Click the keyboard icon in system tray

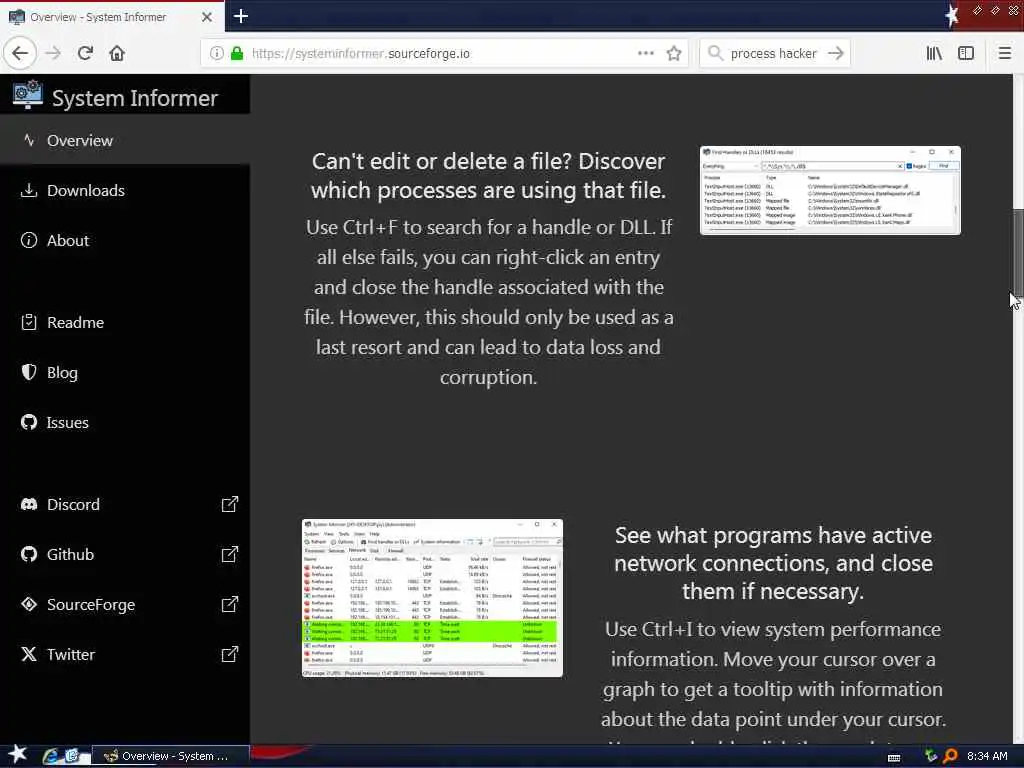pyautogui.click(x=894, y=757)
